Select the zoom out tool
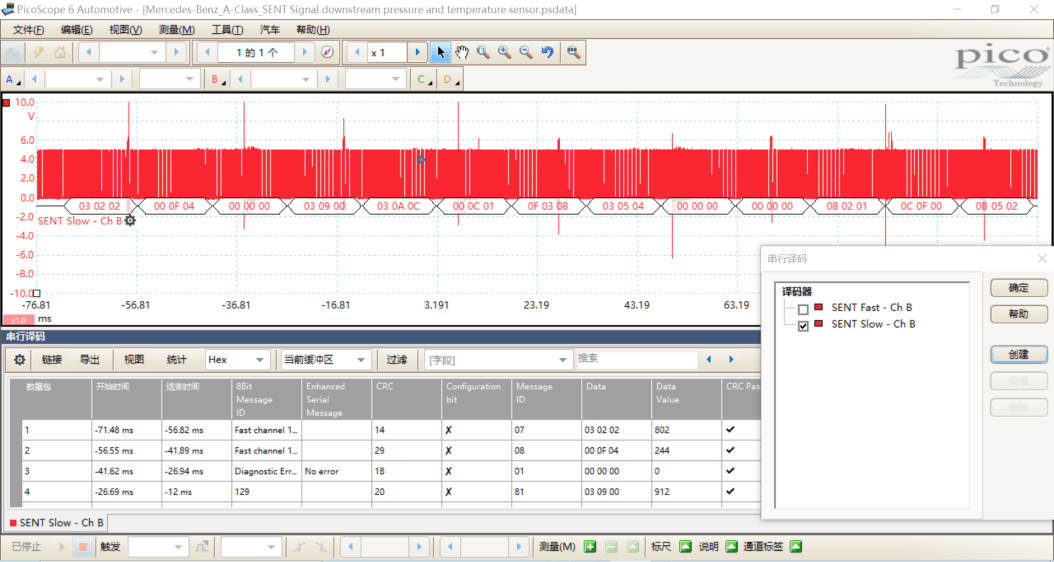 (526, 52)
